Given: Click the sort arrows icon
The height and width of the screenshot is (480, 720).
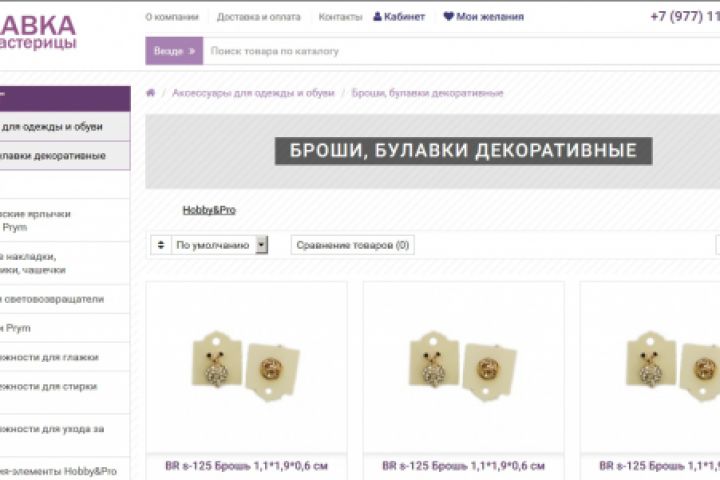Looking at the screenshot, I should [161, 245].
